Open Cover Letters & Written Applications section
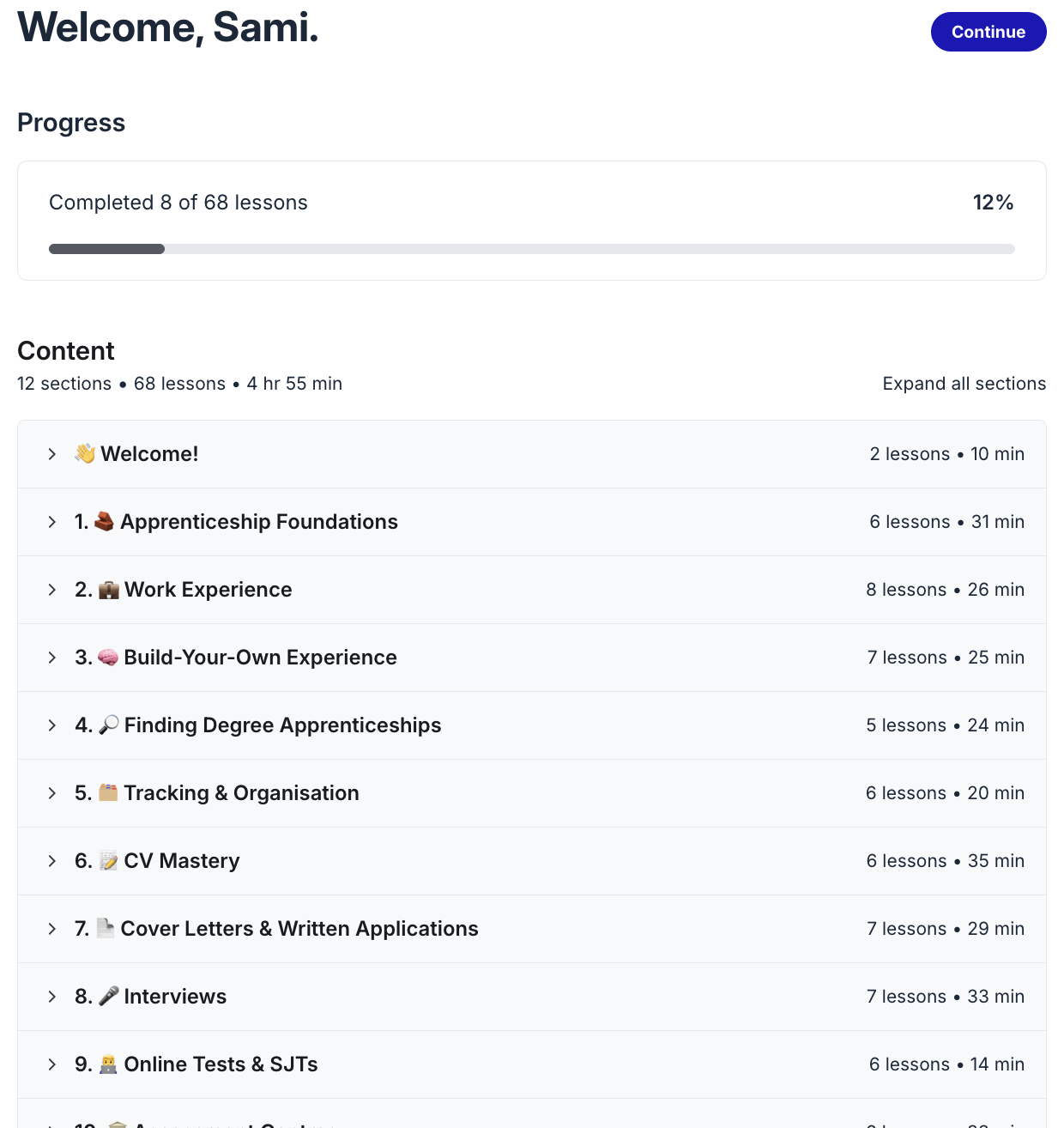Viewport: 1064px width, 1128px height. (299, 929)
